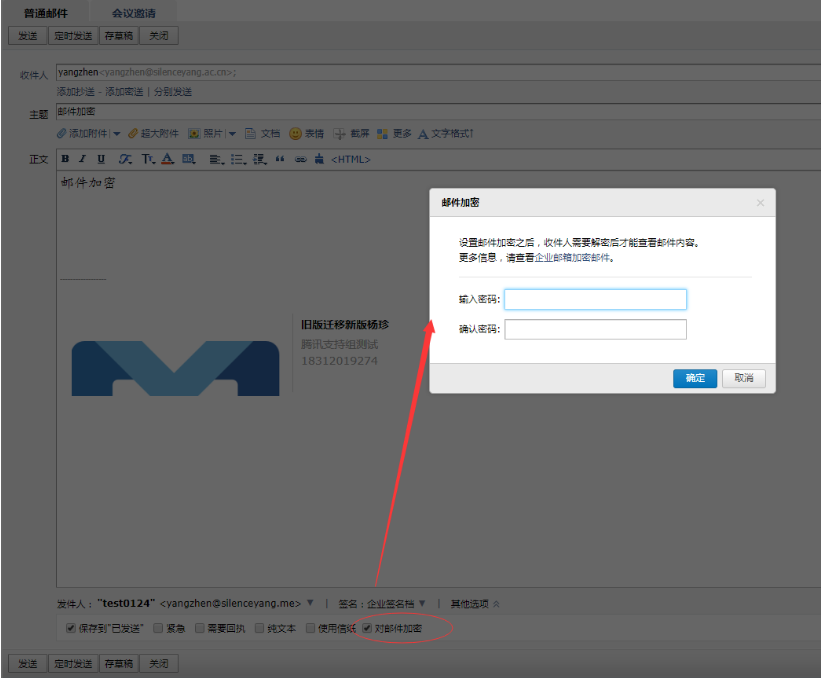Click the 确定 confirm button in encryption dialog
Screen dimensions: 822x678
(695, 378)
